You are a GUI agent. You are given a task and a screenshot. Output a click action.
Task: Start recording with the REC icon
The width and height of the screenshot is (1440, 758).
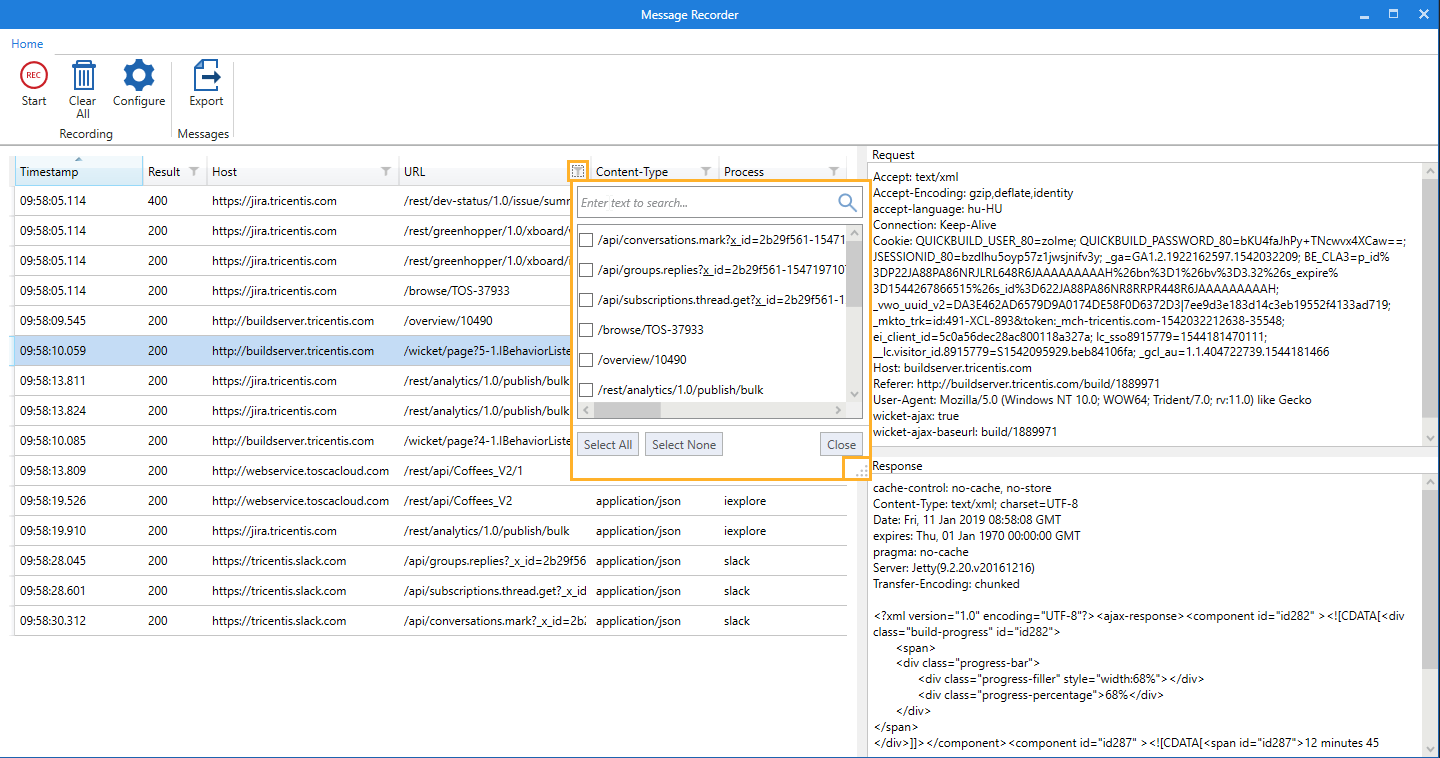point(34,77)
